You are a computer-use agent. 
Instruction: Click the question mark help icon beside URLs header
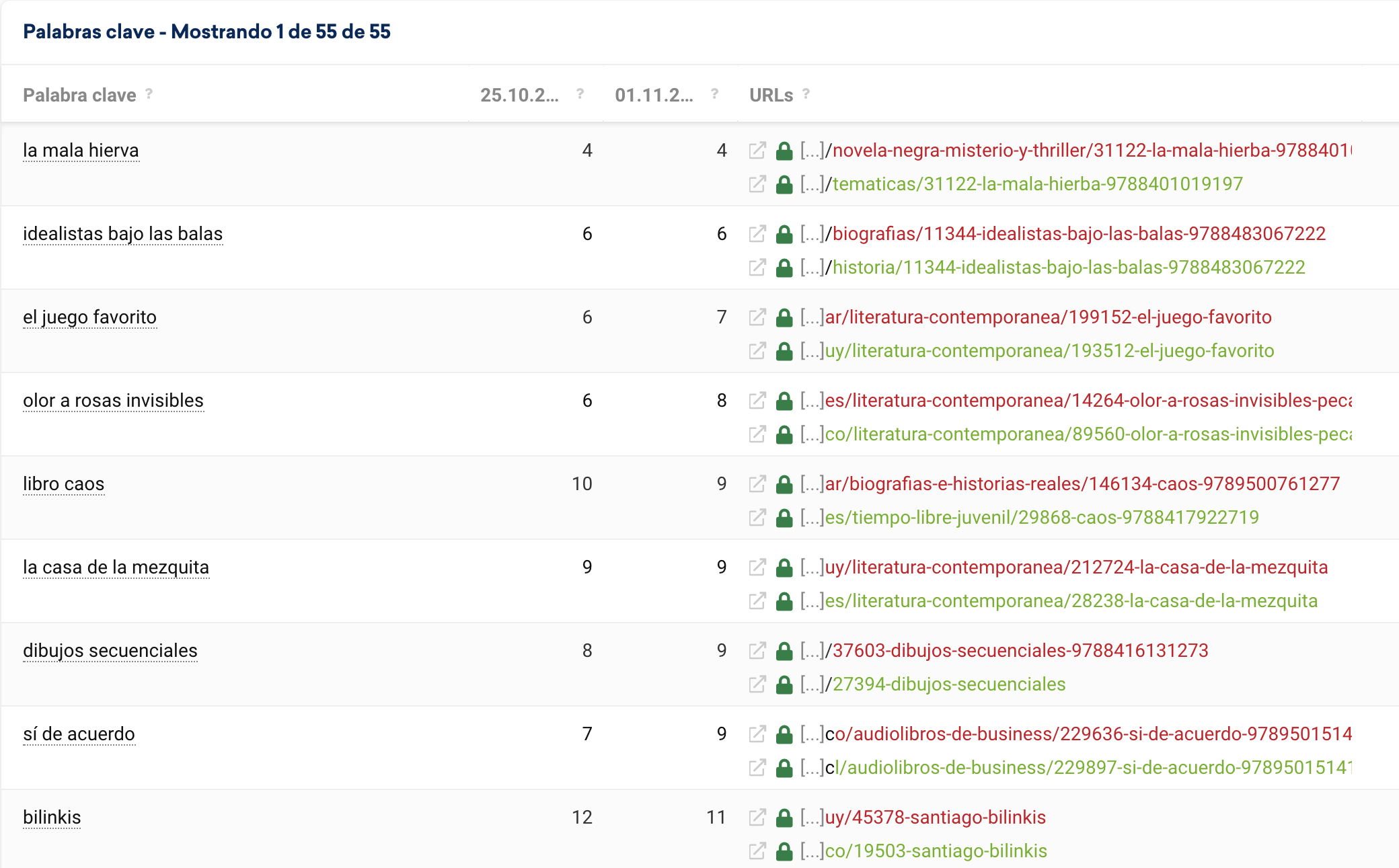[x=806, y=94]
